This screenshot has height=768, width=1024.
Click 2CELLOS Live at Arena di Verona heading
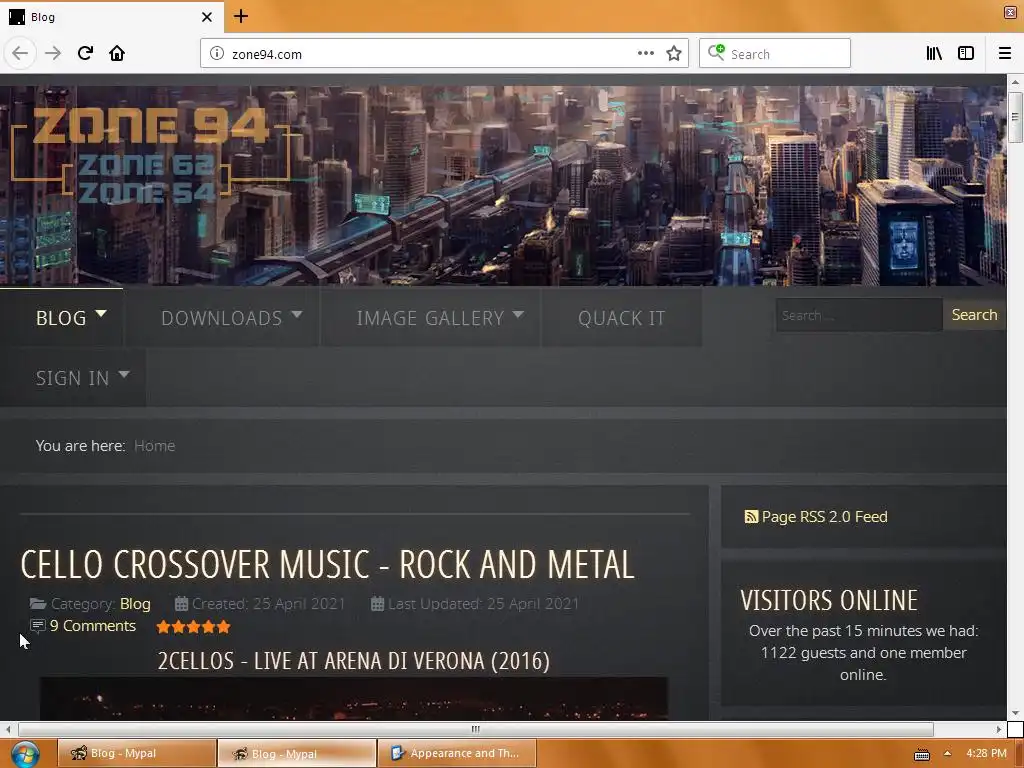(353, 661)
